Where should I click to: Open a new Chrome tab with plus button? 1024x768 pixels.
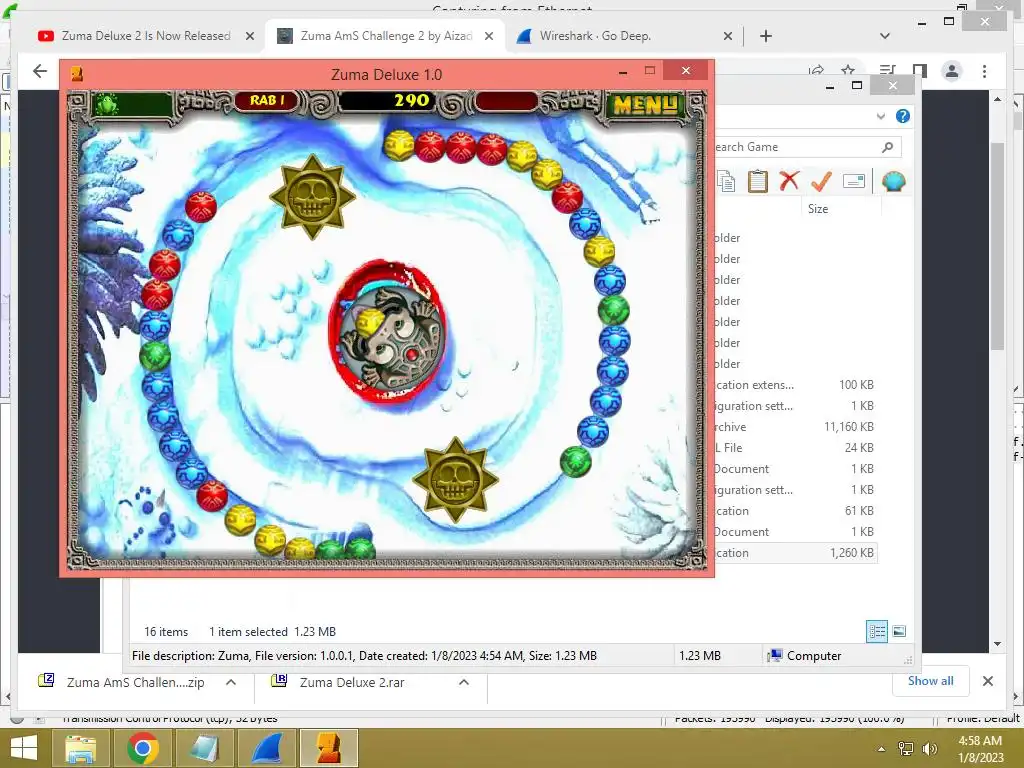(765, 36)
